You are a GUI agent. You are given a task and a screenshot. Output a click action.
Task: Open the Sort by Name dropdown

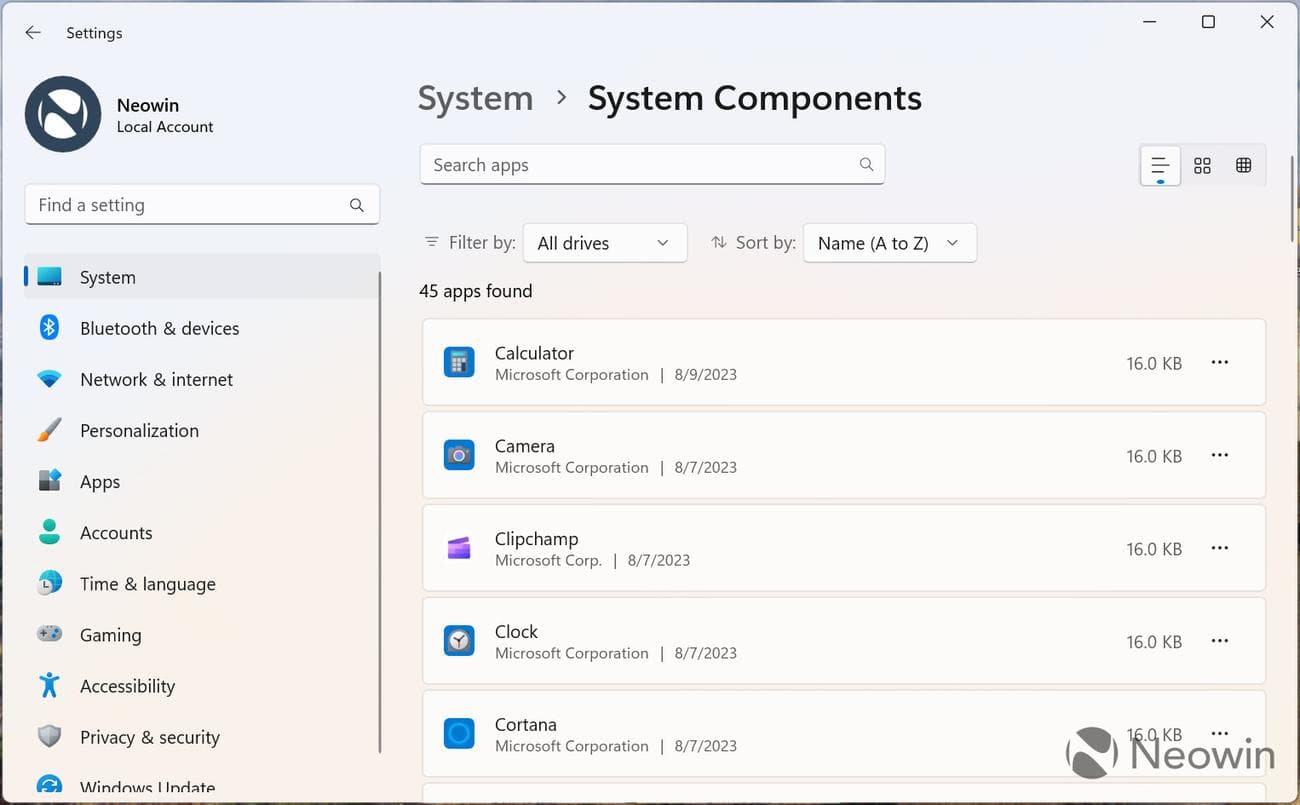(x=889, y=243)
